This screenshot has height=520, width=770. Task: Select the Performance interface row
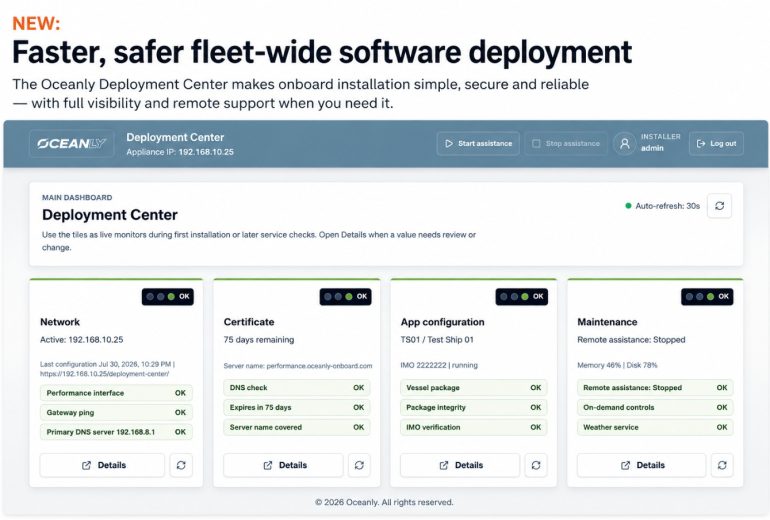[x=116, y=393]
